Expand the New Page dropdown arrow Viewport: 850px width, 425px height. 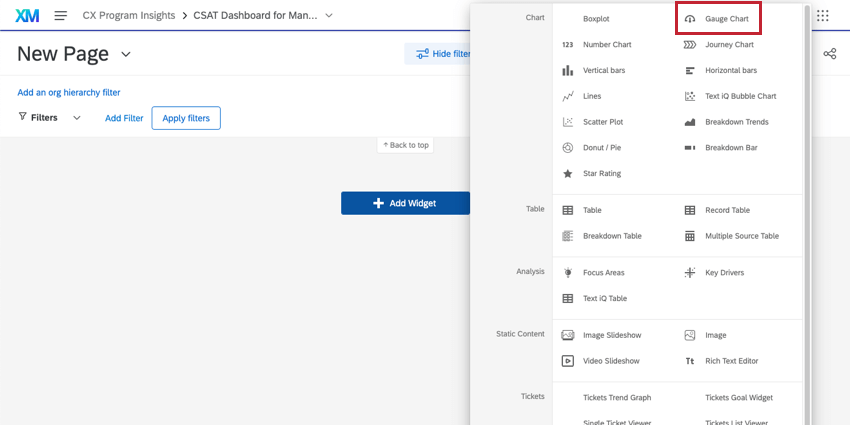point(126,54)
